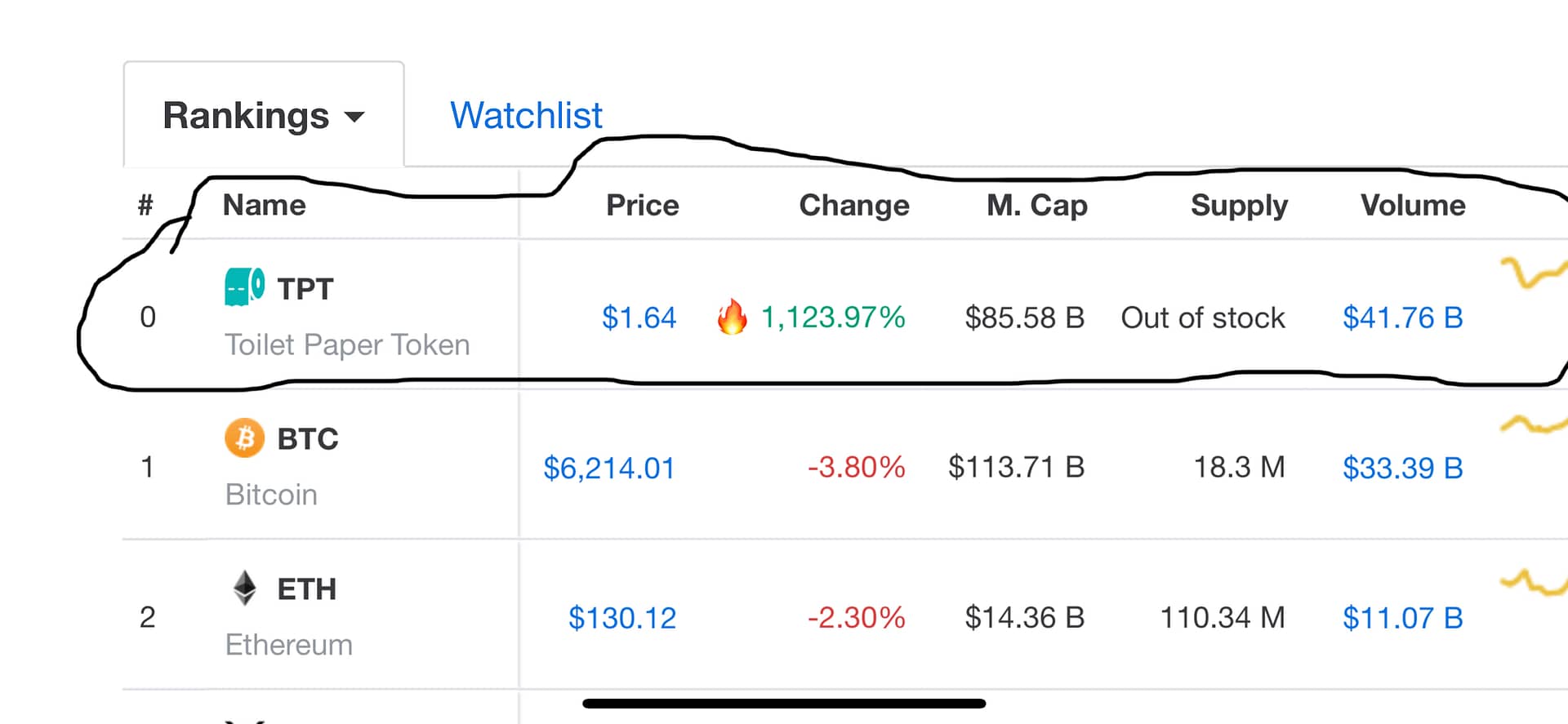1568x724 pixels.
Task: Open the $6,214.01 Bitcoin price link
Action: 609,468
